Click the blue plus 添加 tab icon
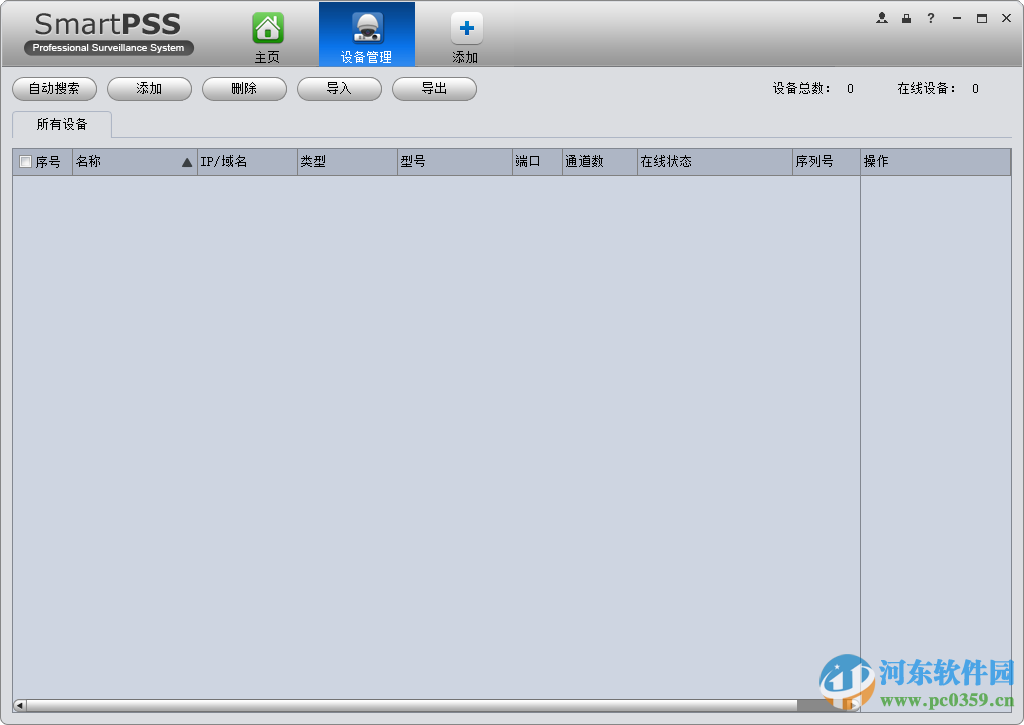 [x=465, y=29]
